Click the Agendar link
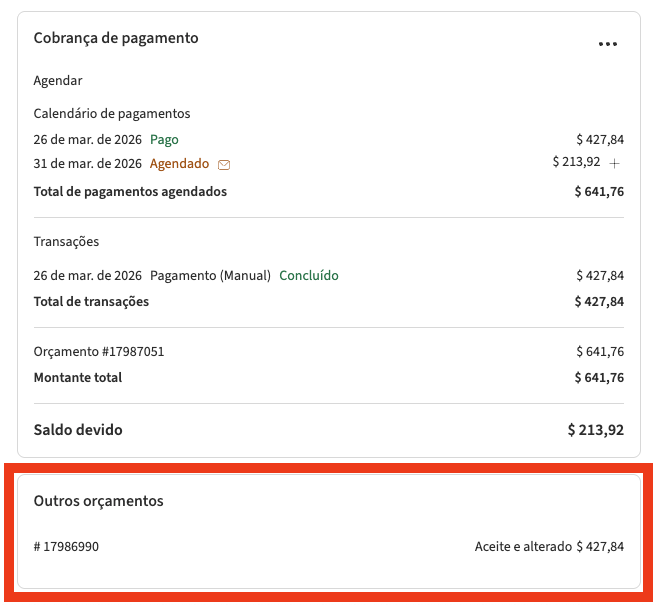 (x=58, y=80)
